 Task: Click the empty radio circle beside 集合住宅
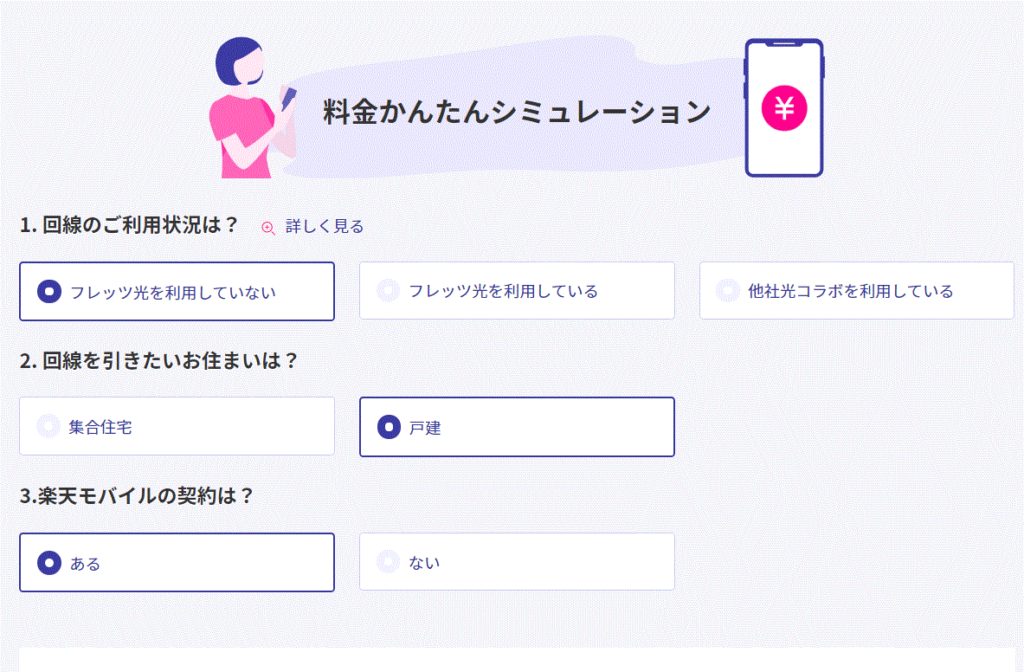[48, 426]
